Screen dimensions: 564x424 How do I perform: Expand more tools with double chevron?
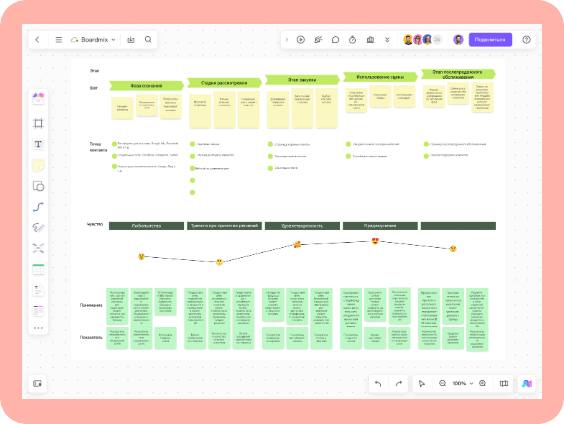[x=387, y=40]
